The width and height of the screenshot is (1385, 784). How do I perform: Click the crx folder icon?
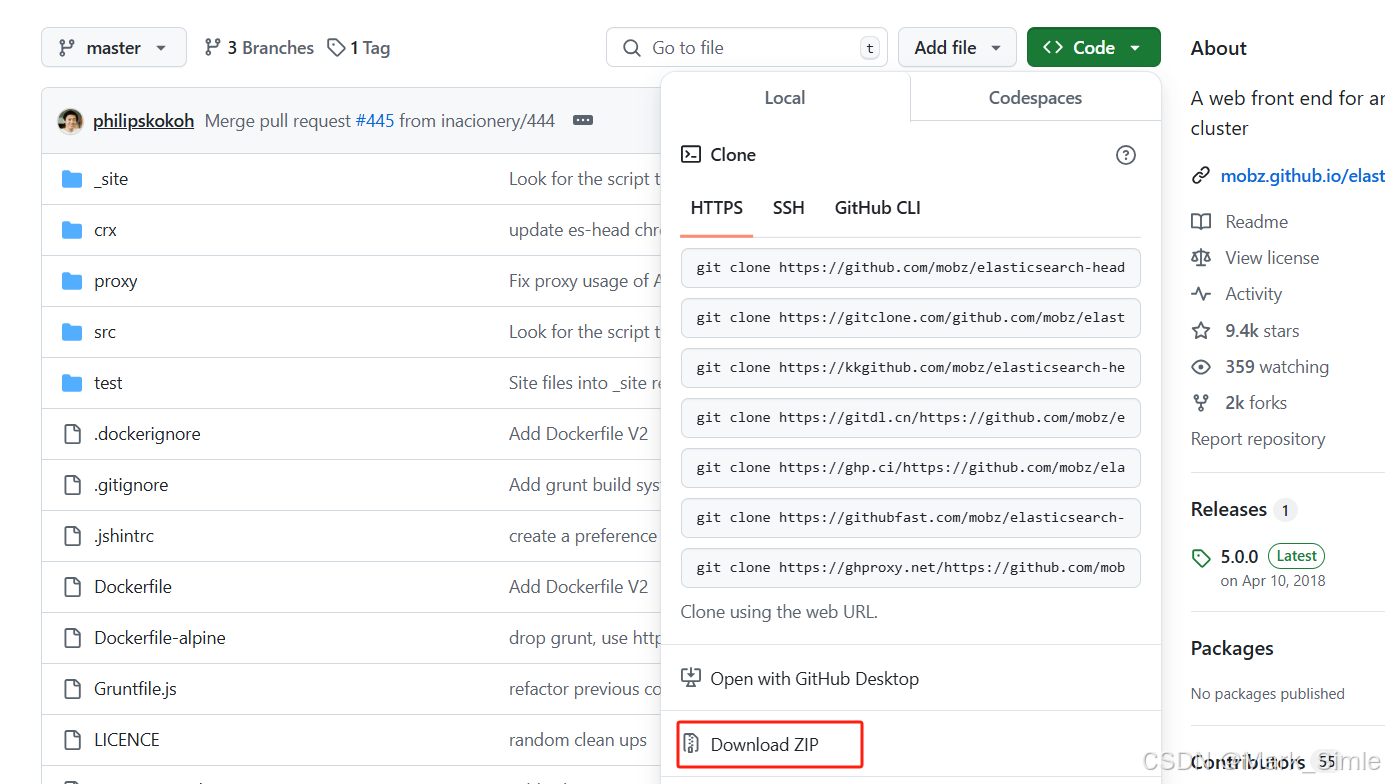72,230
